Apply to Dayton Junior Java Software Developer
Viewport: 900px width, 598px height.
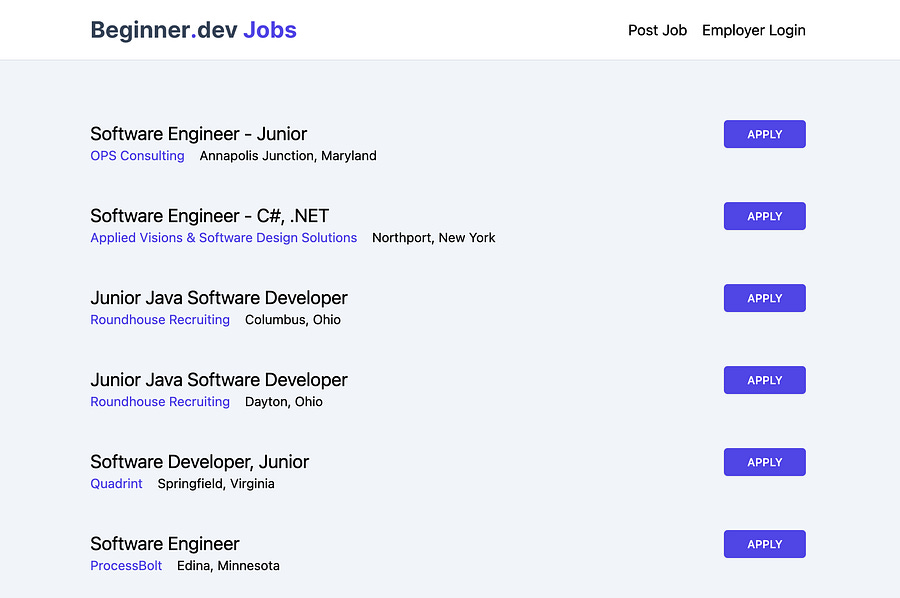click(x=765, y=380)
